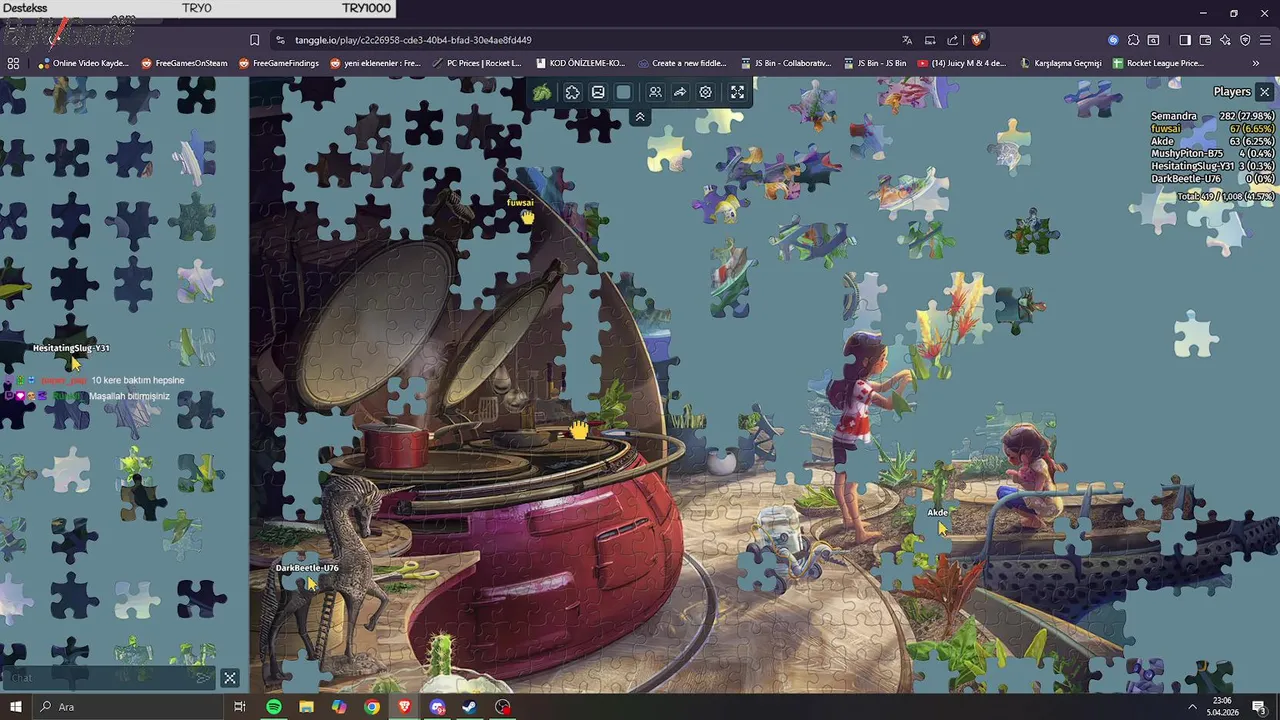Image resolution: width=1280 pixels, height=720 pixels.
Task: Open PC Prices Rocket L... bookmark
Action: pos(477,63)
